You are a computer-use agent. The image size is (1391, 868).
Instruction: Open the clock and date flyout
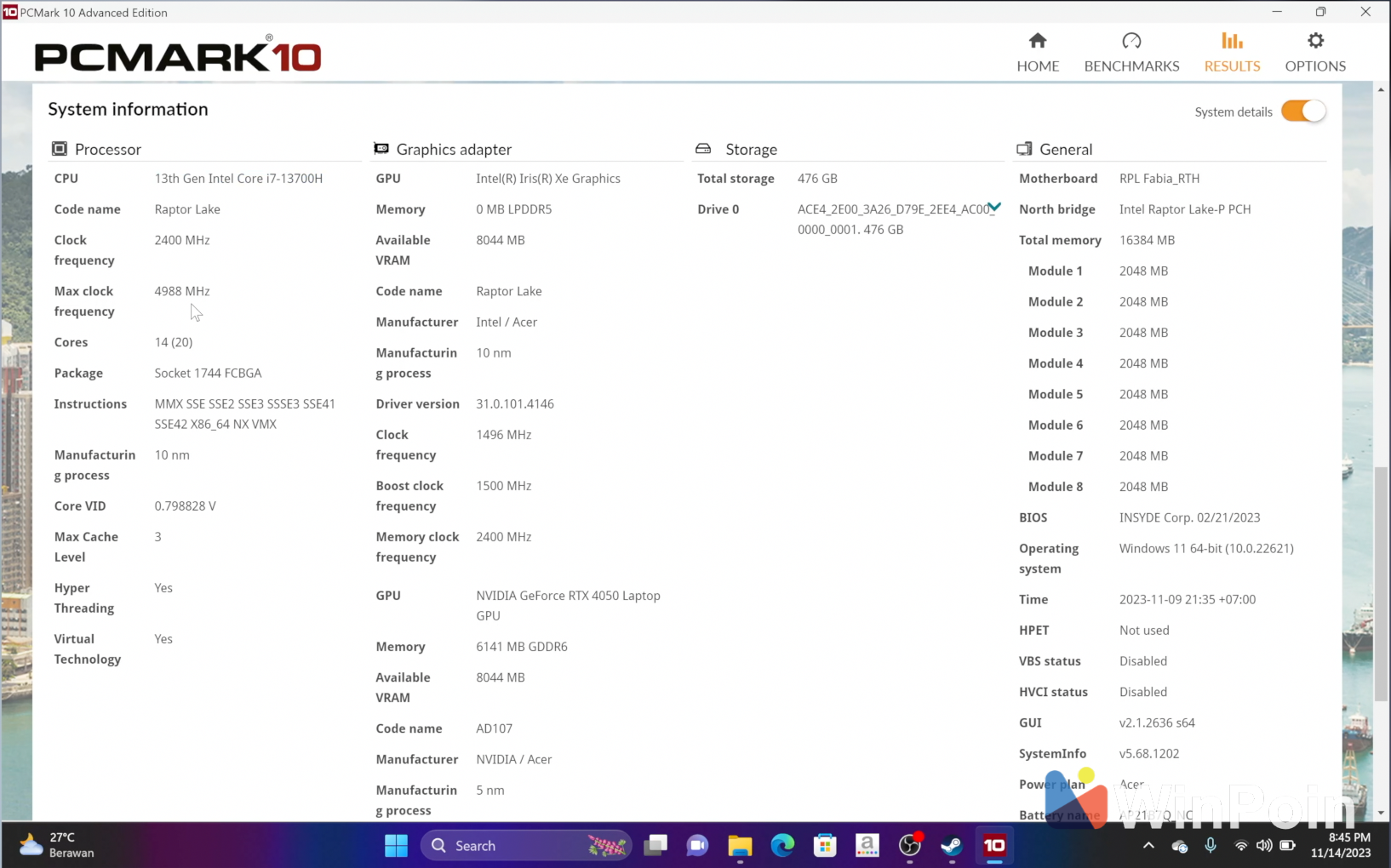tap(1341, 845)
